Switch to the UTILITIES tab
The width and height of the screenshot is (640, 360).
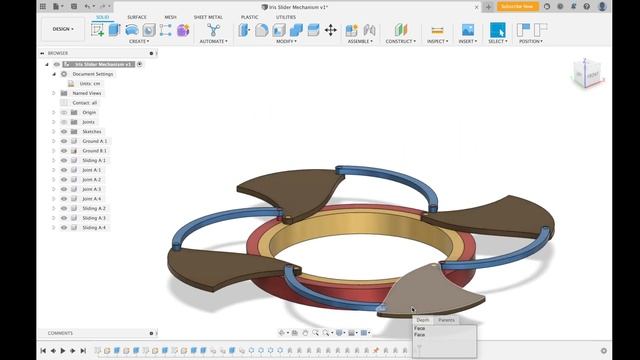(286, 17)
